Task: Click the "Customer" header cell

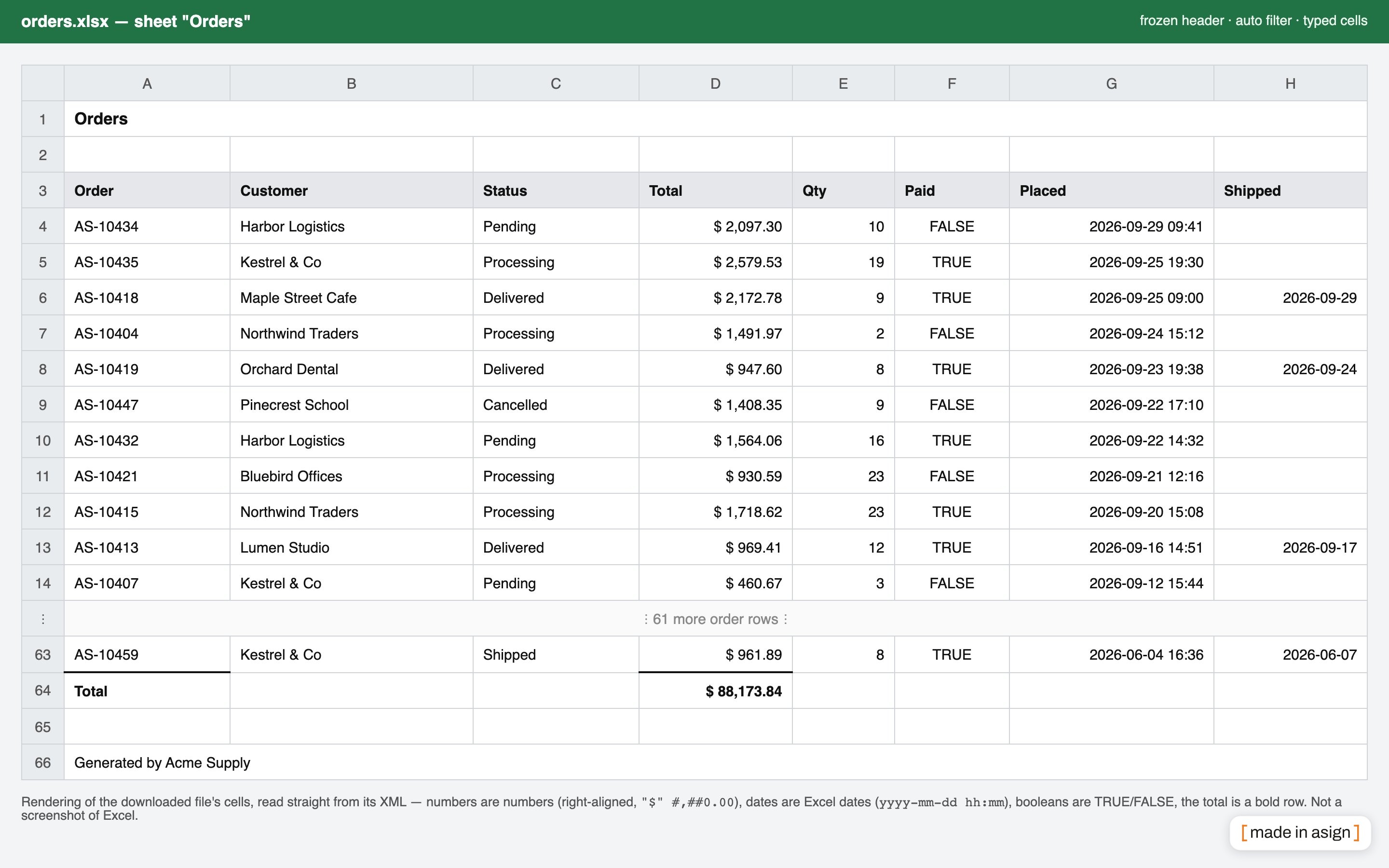Action: tap(351, 190)
